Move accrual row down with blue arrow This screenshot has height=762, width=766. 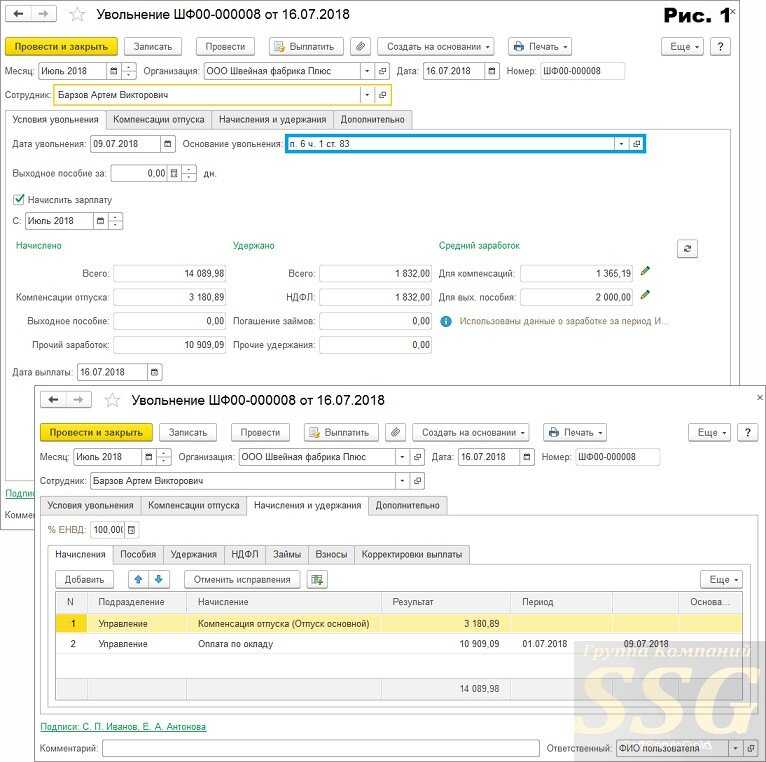pyautogui.click(x=159, y=579)
